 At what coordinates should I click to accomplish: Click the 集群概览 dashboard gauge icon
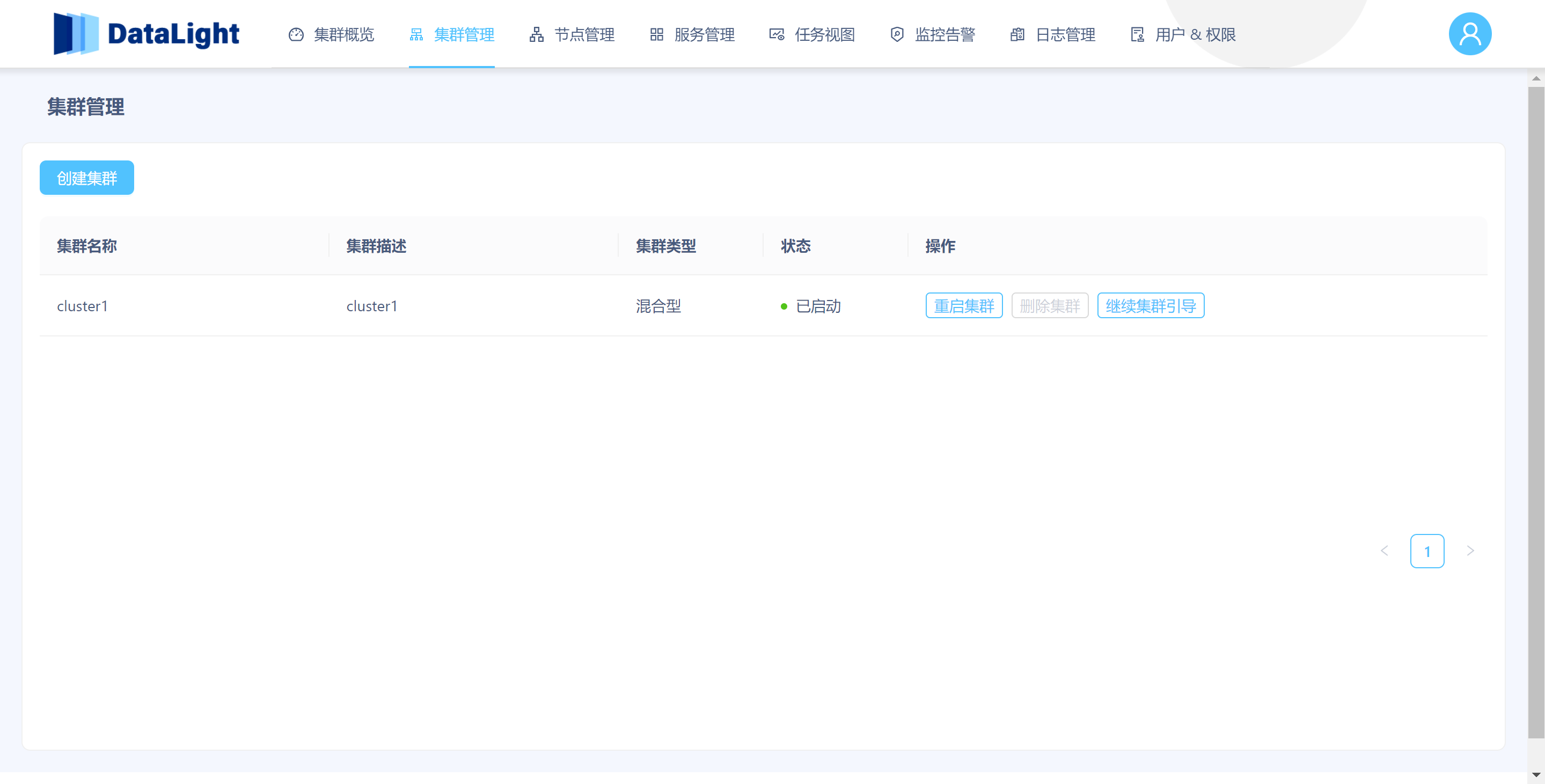(x=296, y=35)
